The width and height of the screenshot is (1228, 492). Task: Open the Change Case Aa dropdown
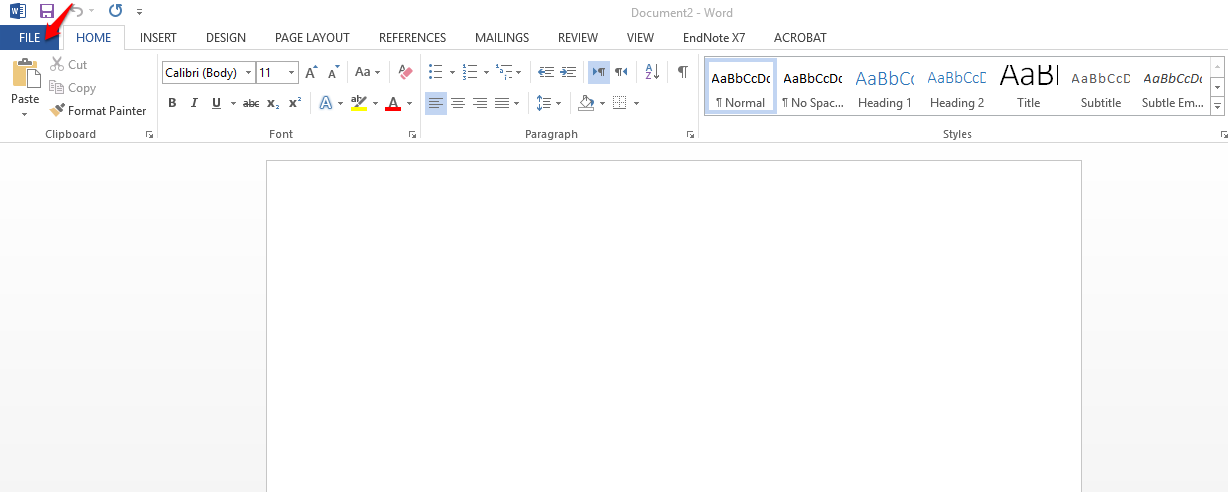[367, 73]
